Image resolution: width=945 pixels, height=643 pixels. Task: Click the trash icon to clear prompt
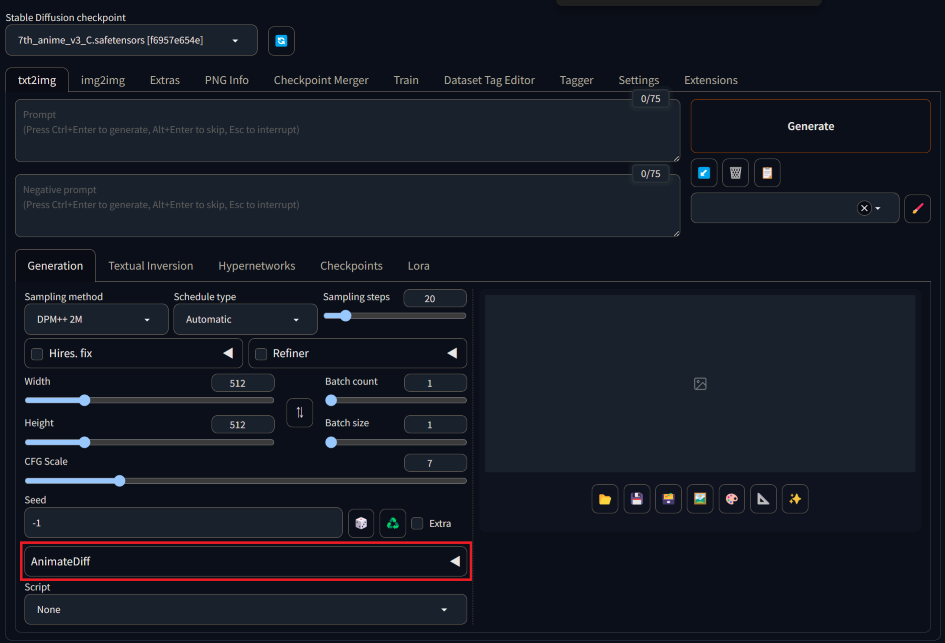(736, 173)
